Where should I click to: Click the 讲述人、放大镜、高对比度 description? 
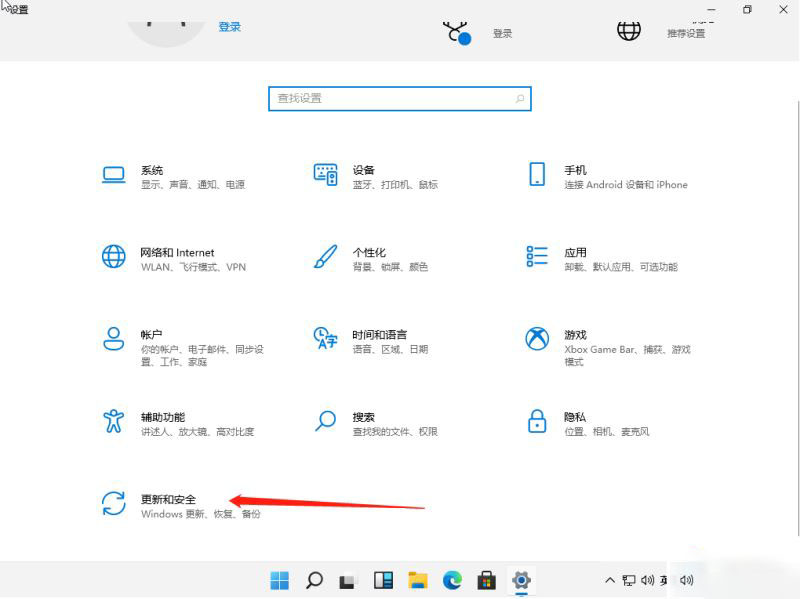pyautogui.click(x=197, y=432)
